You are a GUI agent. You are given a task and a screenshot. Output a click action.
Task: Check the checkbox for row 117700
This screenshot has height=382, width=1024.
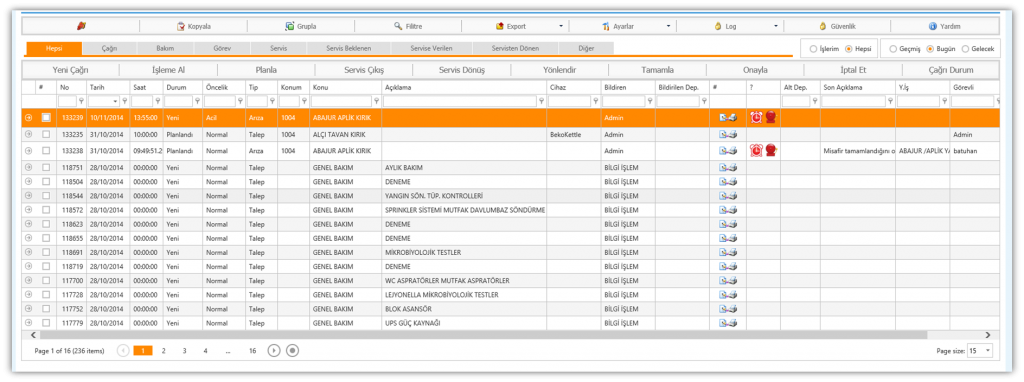click(x=46, y=280)
